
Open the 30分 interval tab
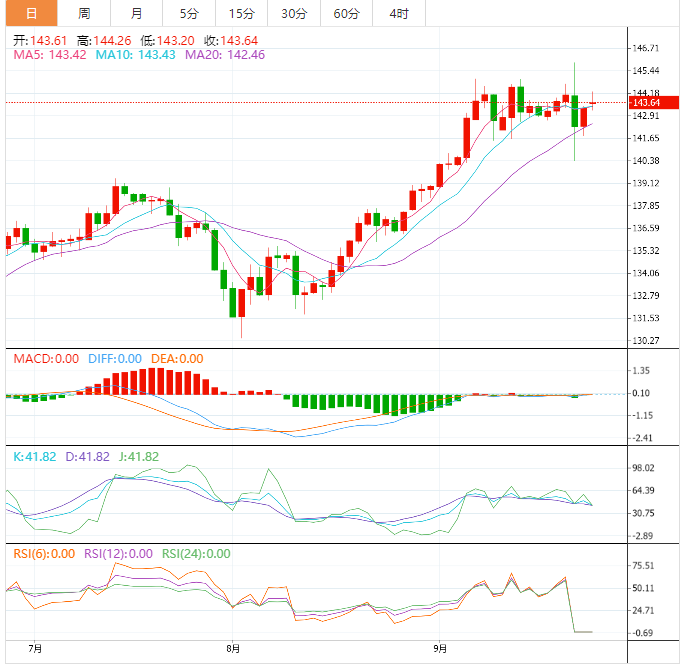point(294,13)
